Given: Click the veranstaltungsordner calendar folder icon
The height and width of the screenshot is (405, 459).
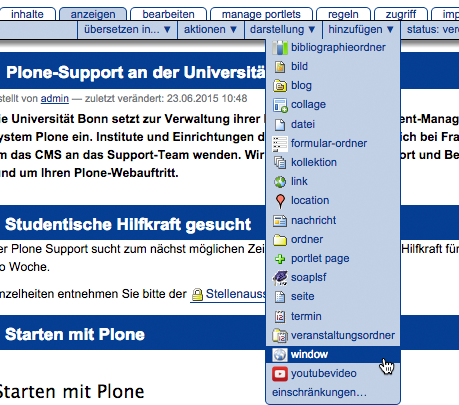Looking at the screenshot, I should (280, 336).
